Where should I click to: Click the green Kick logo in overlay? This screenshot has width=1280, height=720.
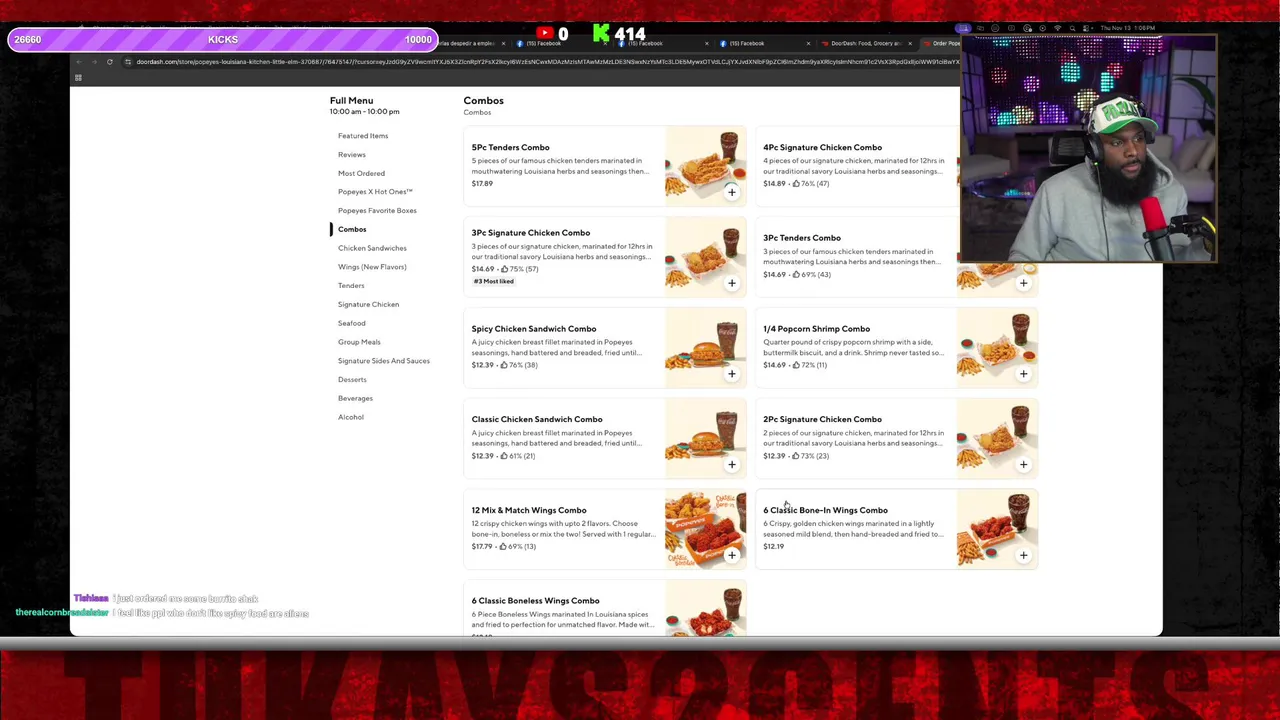[601, 34]
